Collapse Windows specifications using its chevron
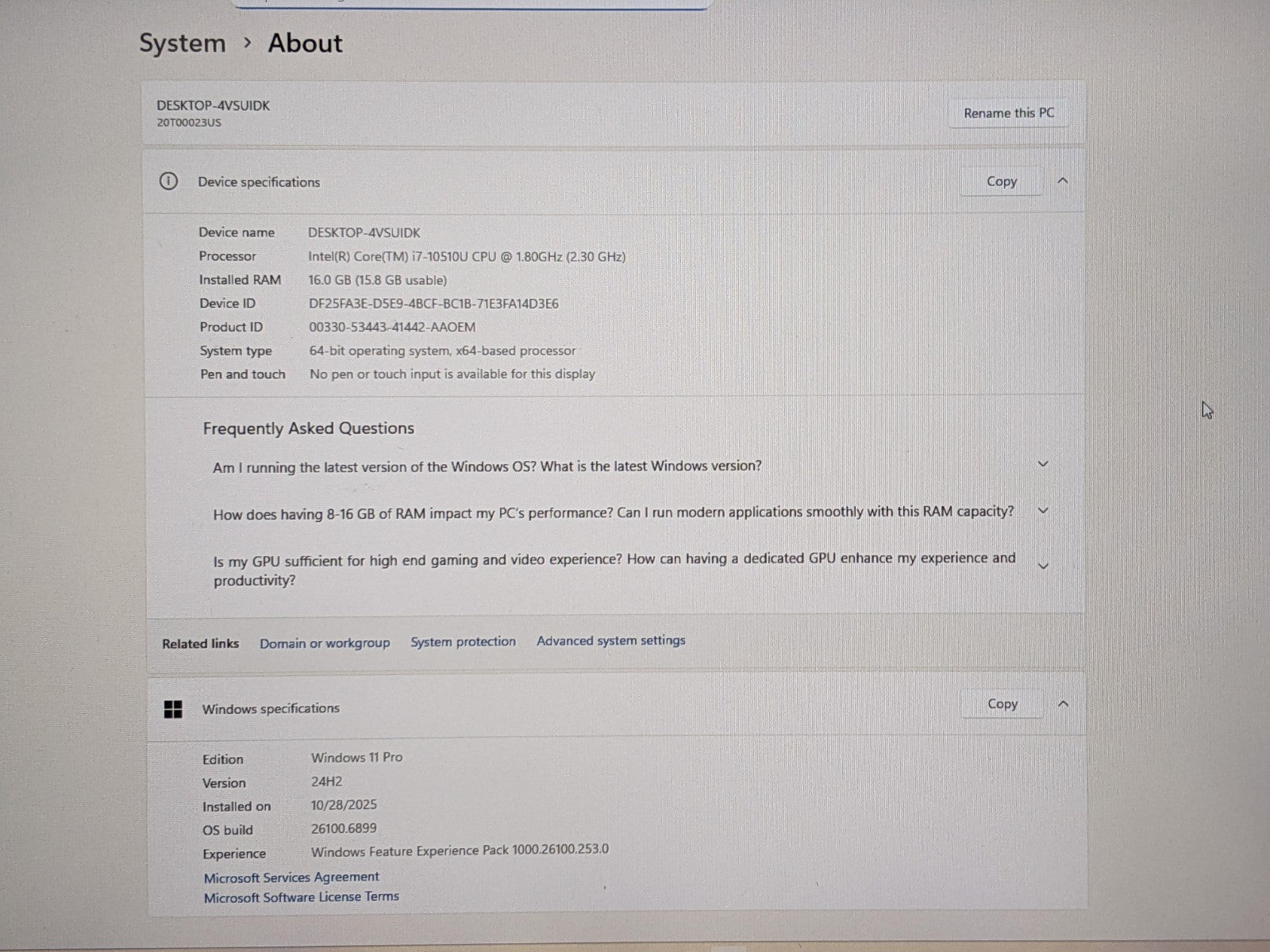The image size is (1270, 952). coord(1064,704)
